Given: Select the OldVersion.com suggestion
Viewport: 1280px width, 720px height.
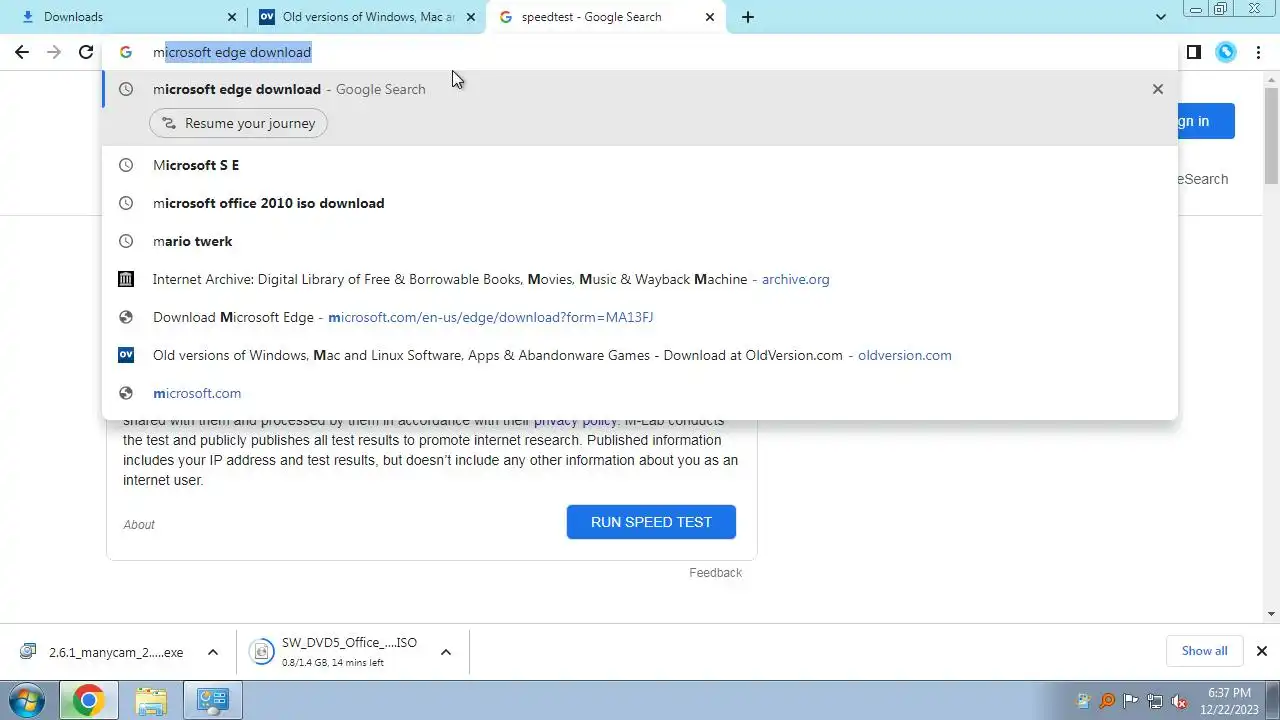Looking at the screenshot, I should coord(640,355).
